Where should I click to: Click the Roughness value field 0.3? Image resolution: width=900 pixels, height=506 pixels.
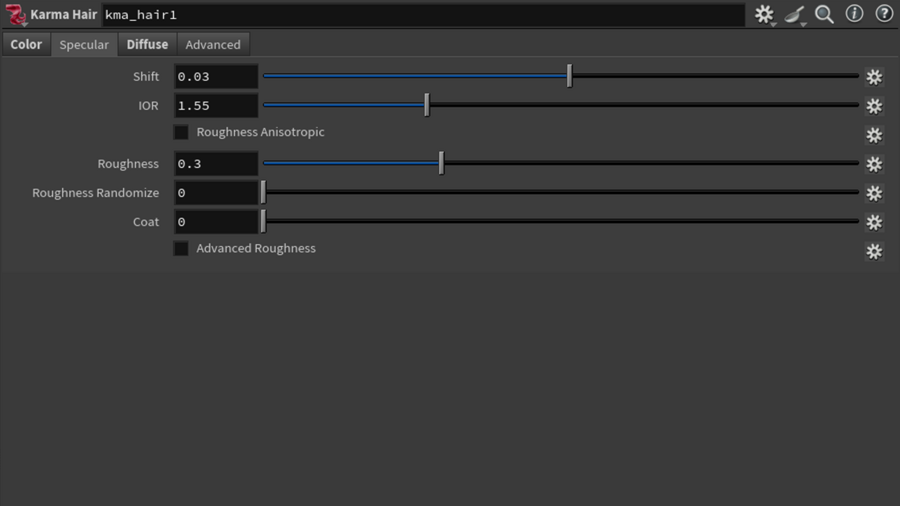click(x=216, y=164)
